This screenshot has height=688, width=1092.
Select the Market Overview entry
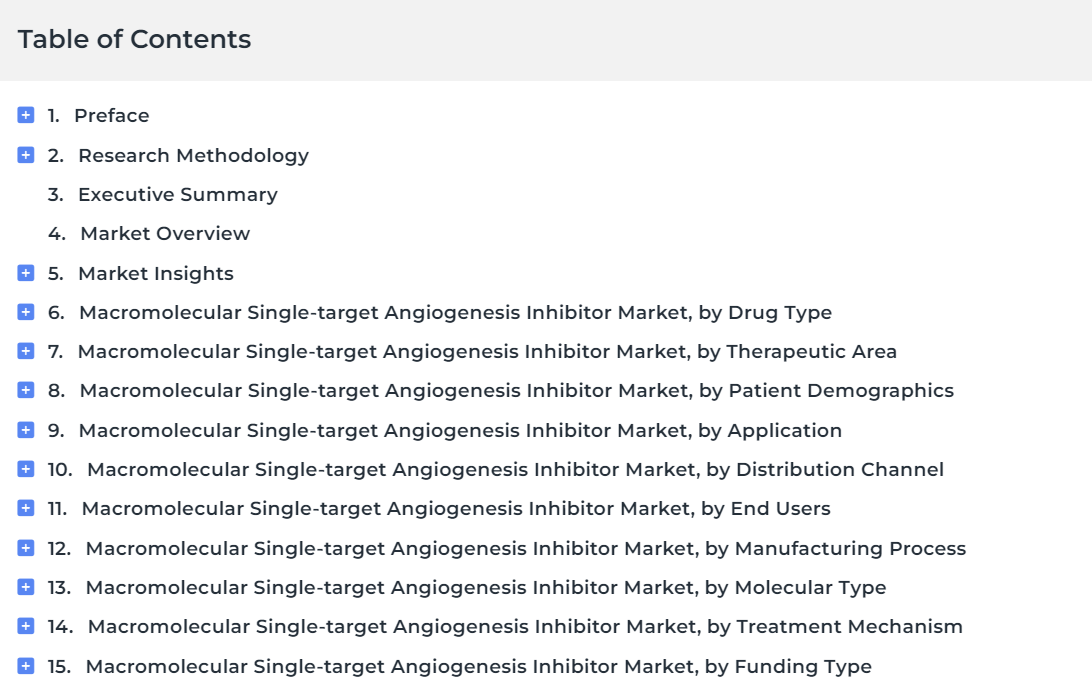[x=165, y=233]
